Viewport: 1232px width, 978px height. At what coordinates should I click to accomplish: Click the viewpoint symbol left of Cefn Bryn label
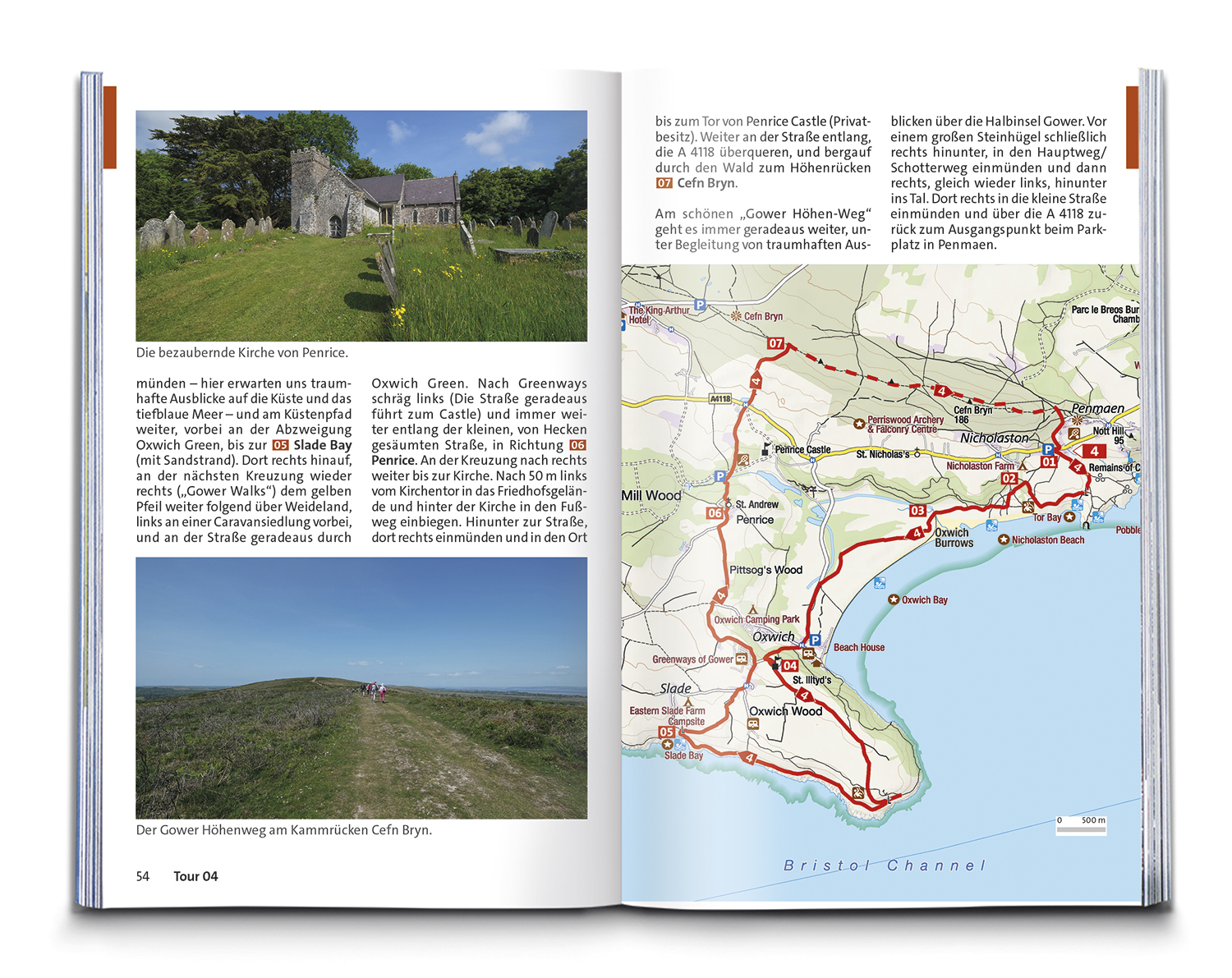point(736,316)
